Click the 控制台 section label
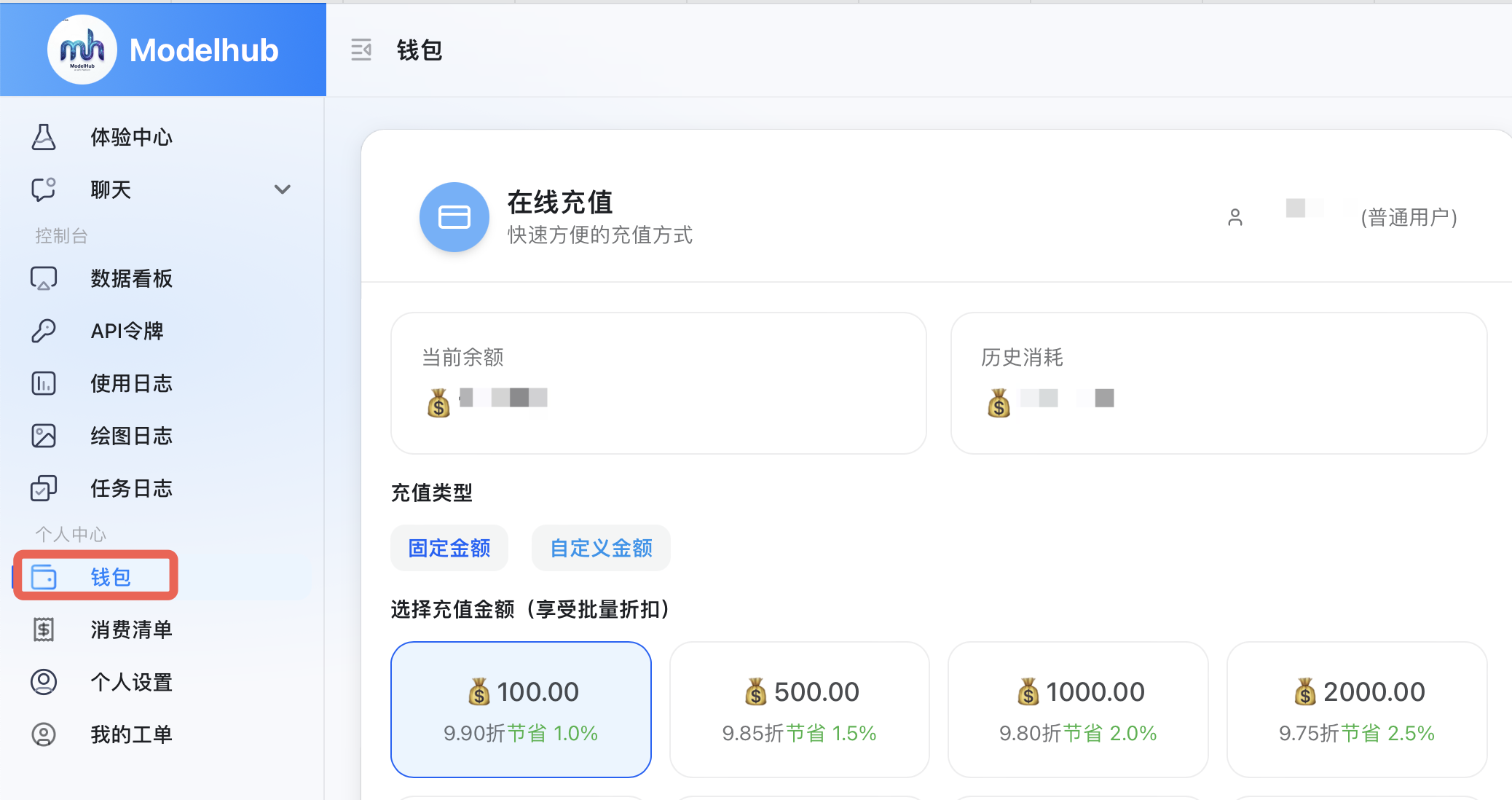1512x800 pixels. [61, 236]
